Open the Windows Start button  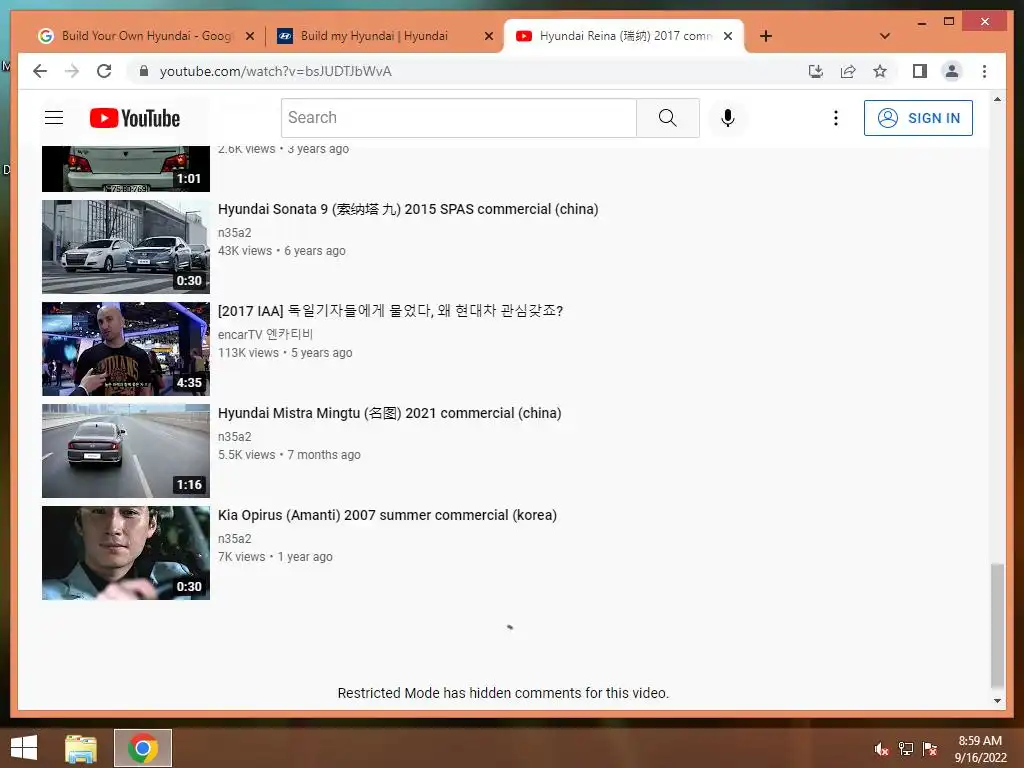point(24,748)
